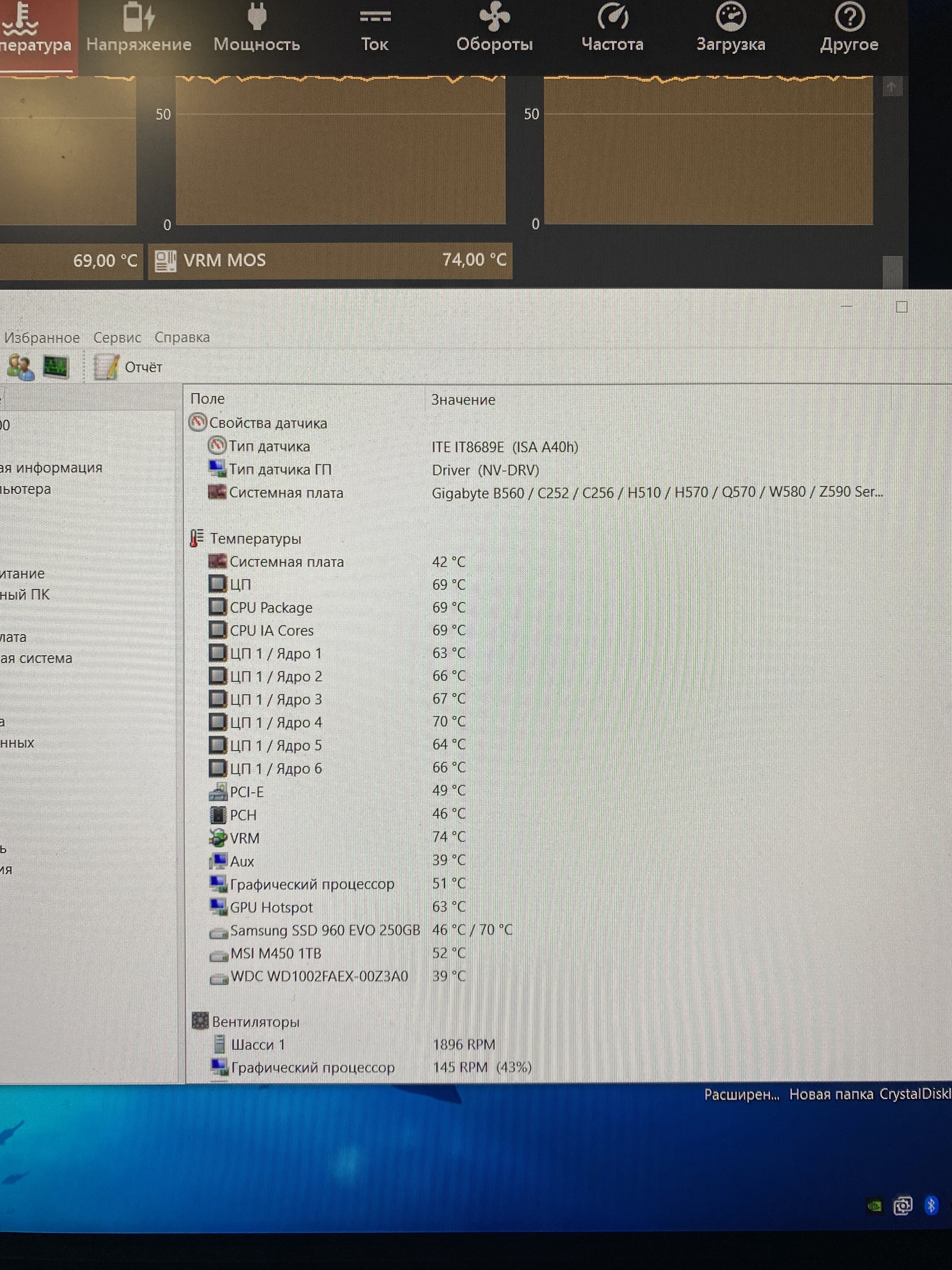The image size is (952, 1270).
Task: Switch to the Частота tab
Action: [x=612, y=29]
